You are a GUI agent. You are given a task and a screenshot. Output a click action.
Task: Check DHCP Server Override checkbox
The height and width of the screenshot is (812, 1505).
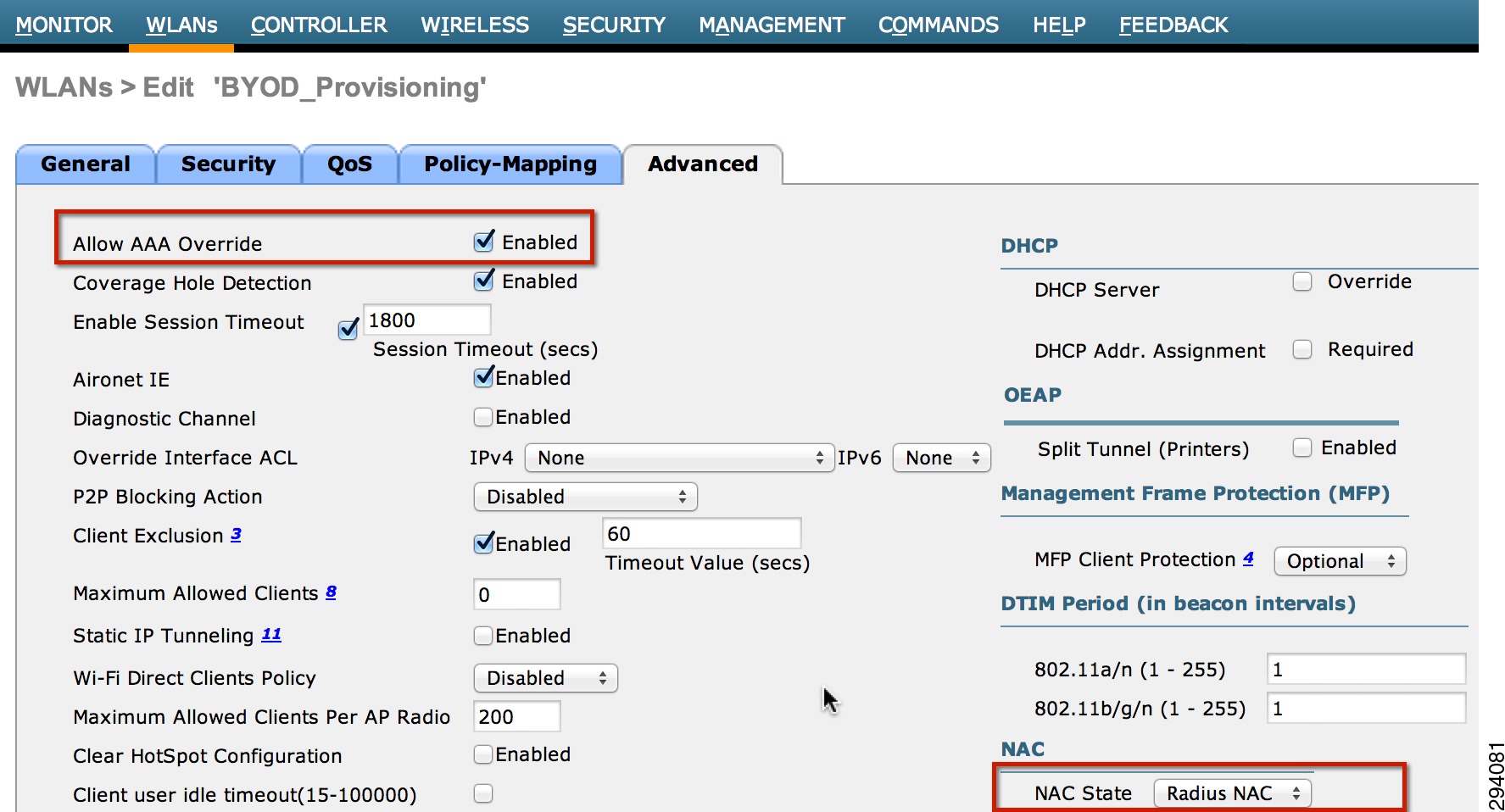click(1302, 281)
